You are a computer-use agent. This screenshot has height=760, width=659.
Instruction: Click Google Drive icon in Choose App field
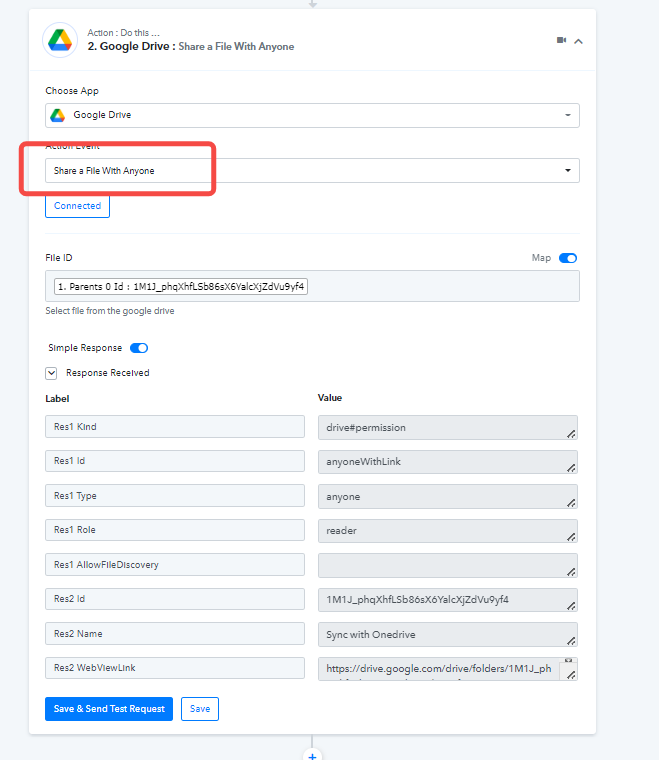coord(58,115)
